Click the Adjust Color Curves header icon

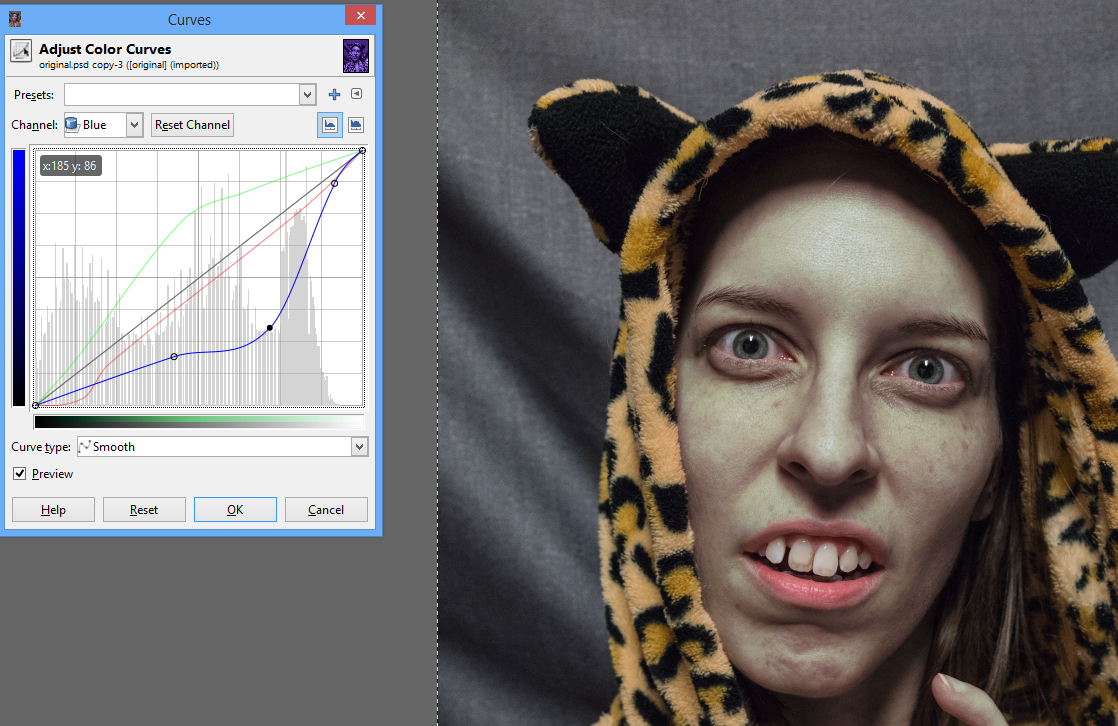click(20, 50)
